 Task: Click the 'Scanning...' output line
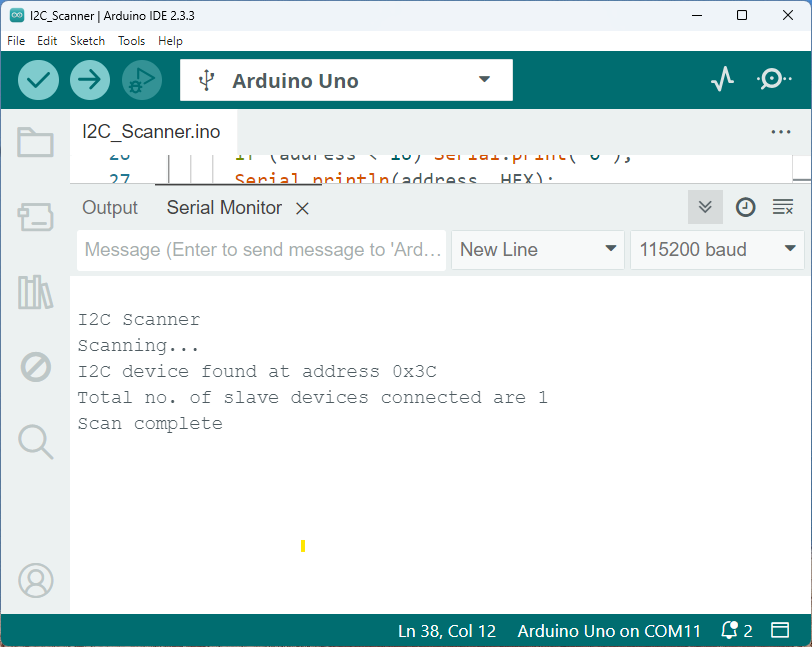click(138, 346)
